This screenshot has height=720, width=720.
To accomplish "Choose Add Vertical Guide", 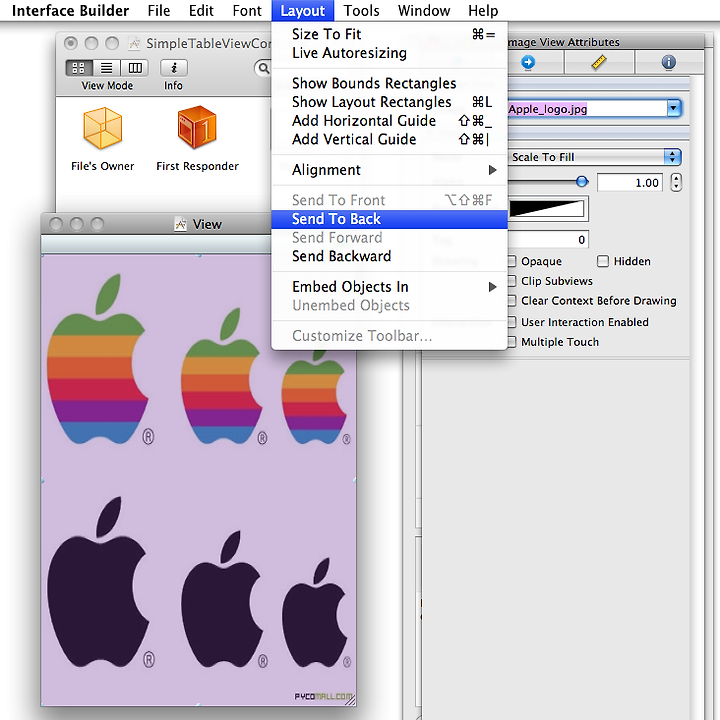I will click(389, 140).
